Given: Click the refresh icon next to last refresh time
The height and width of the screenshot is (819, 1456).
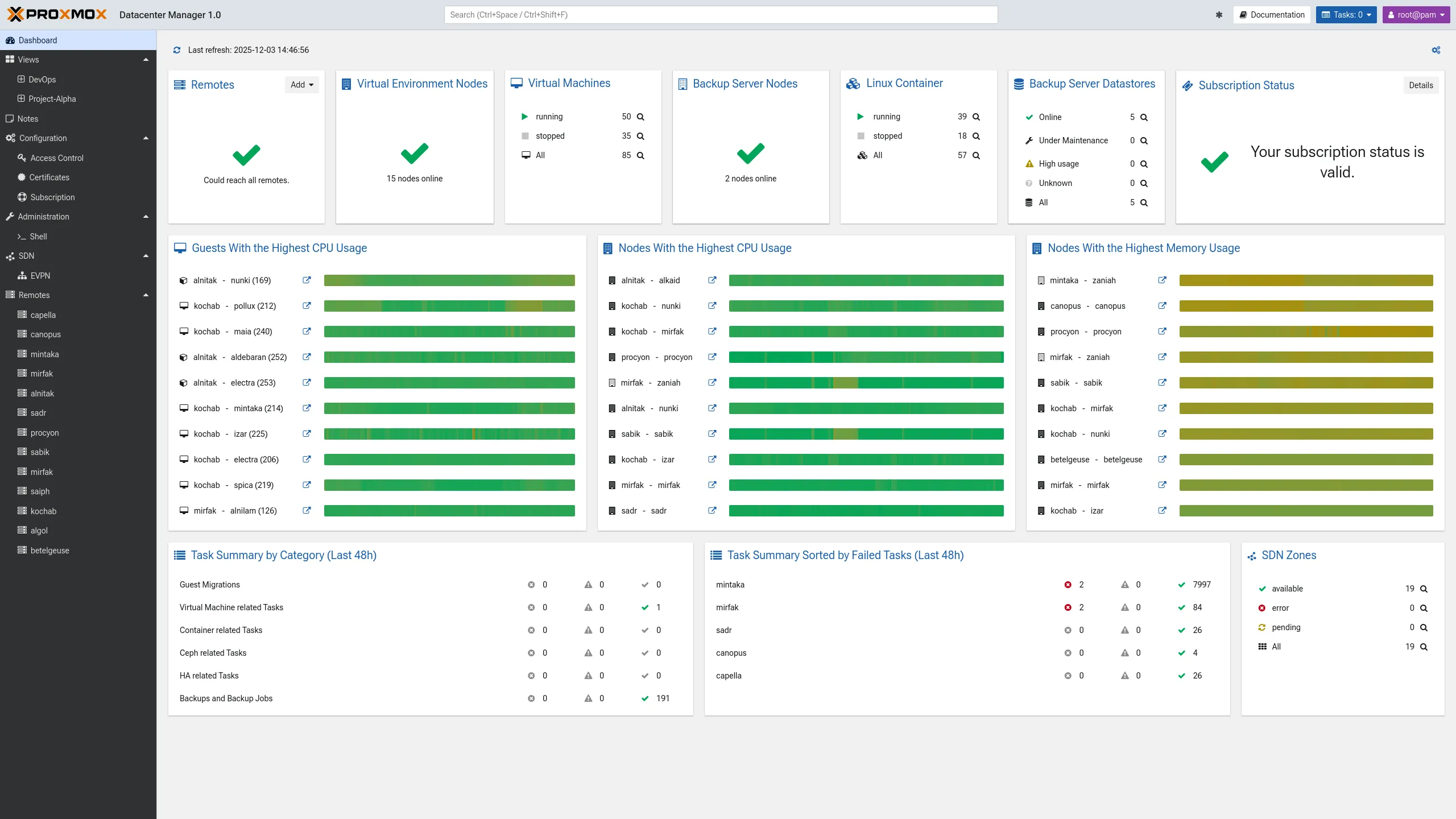Looking at the screenshot, I should (x=177, y=50).
